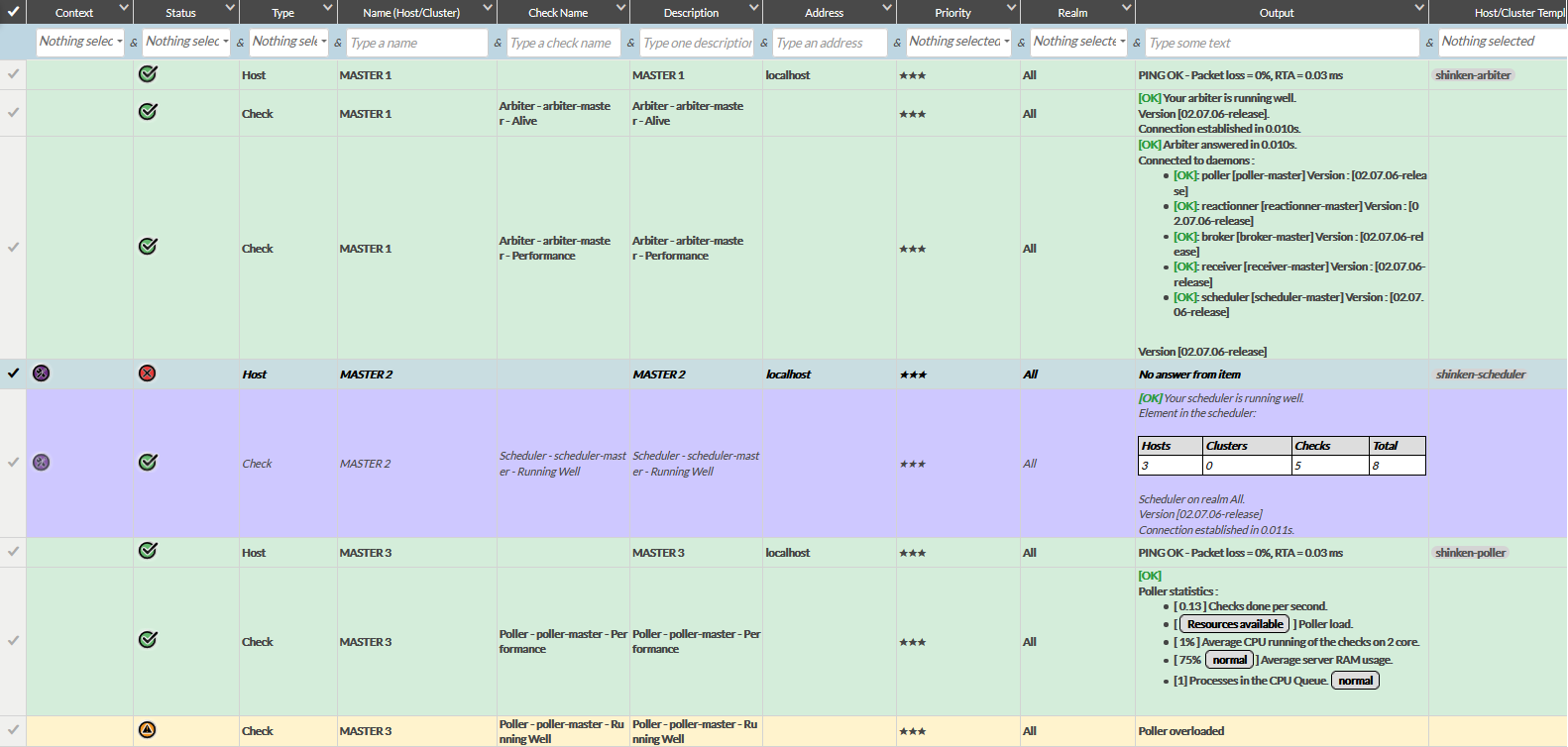Click the three-star priority on MASTER 2 row
The width and height of the screenshot is (1568, 747).
click(x=912, y=374)
